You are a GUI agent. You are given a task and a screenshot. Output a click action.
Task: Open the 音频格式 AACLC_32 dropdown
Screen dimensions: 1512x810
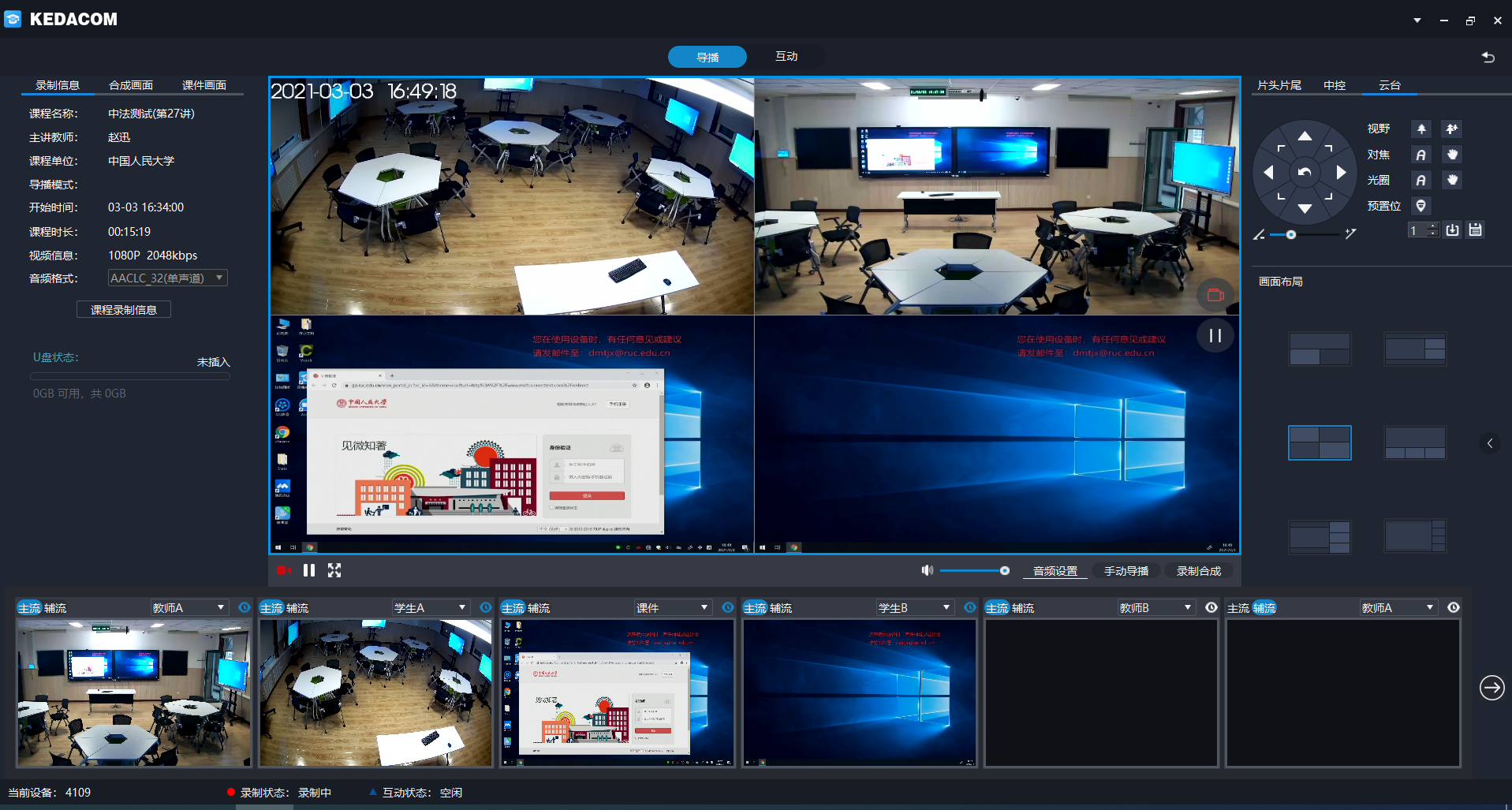(168, 278)
